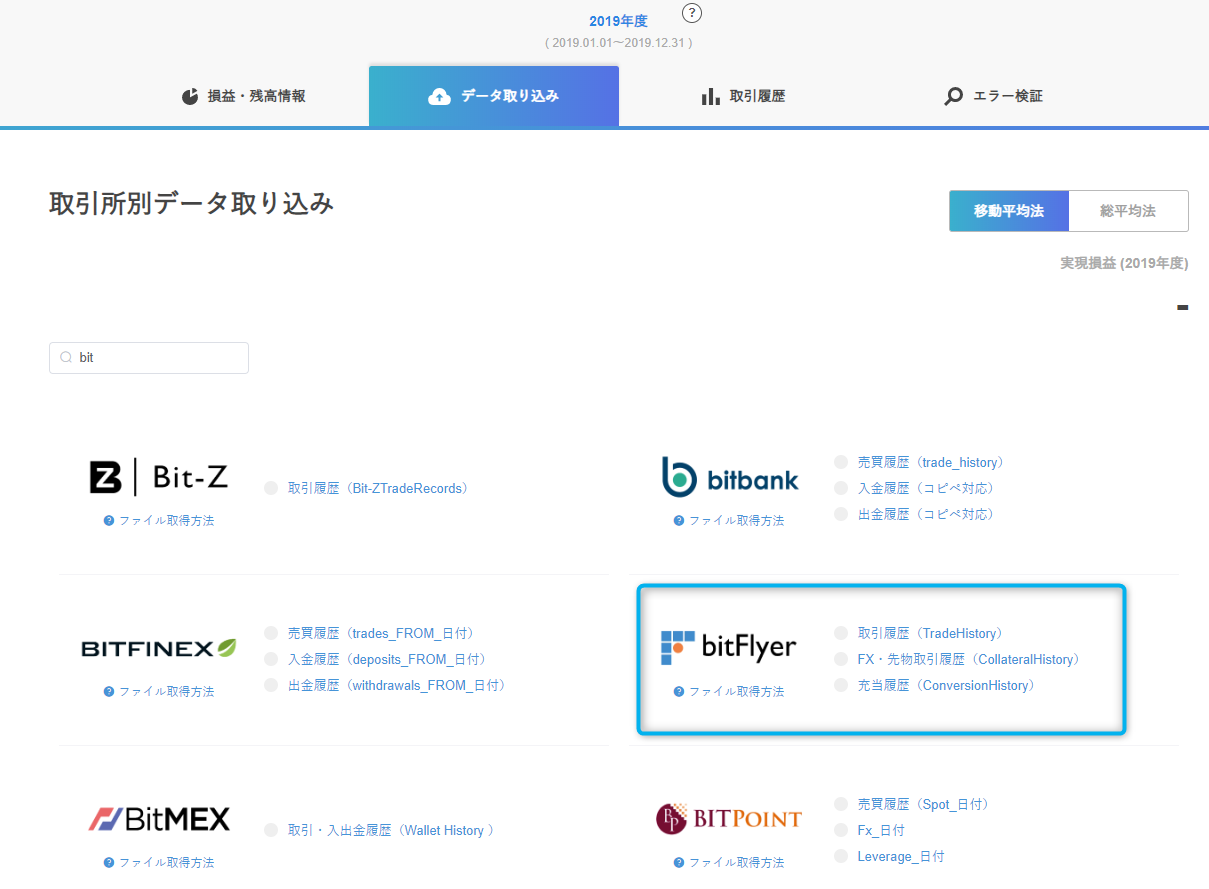Select the Wallet History radio for BitMEX
Screen dimensions: 1209x889
[x=270, y=830]
